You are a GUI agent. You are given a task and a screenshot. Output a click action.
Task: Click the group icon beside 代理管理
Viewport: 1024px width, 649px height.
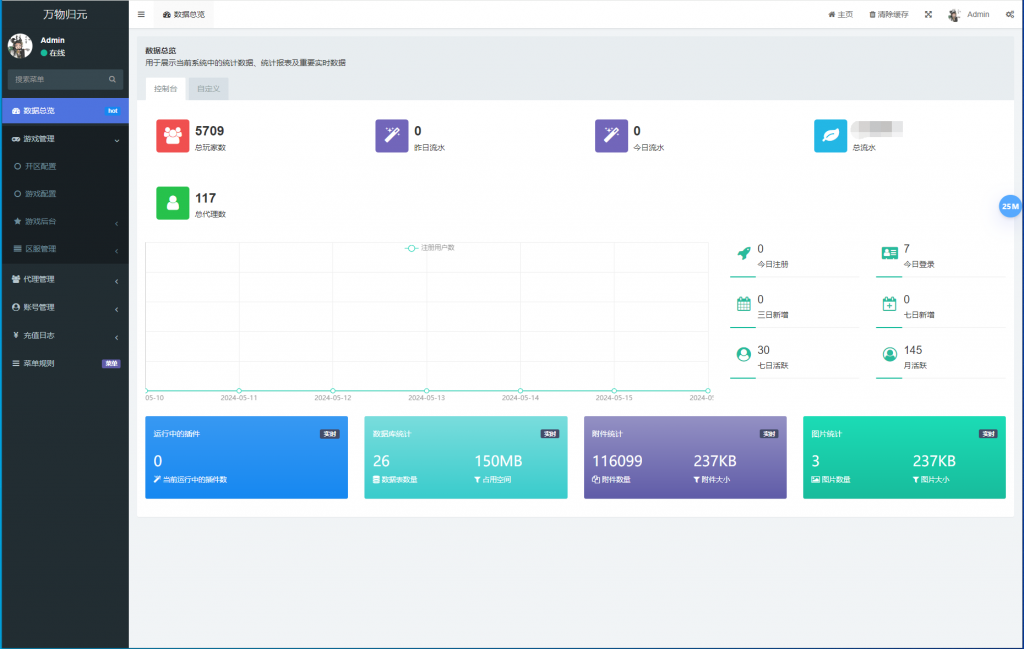click(x=16, y=279)
